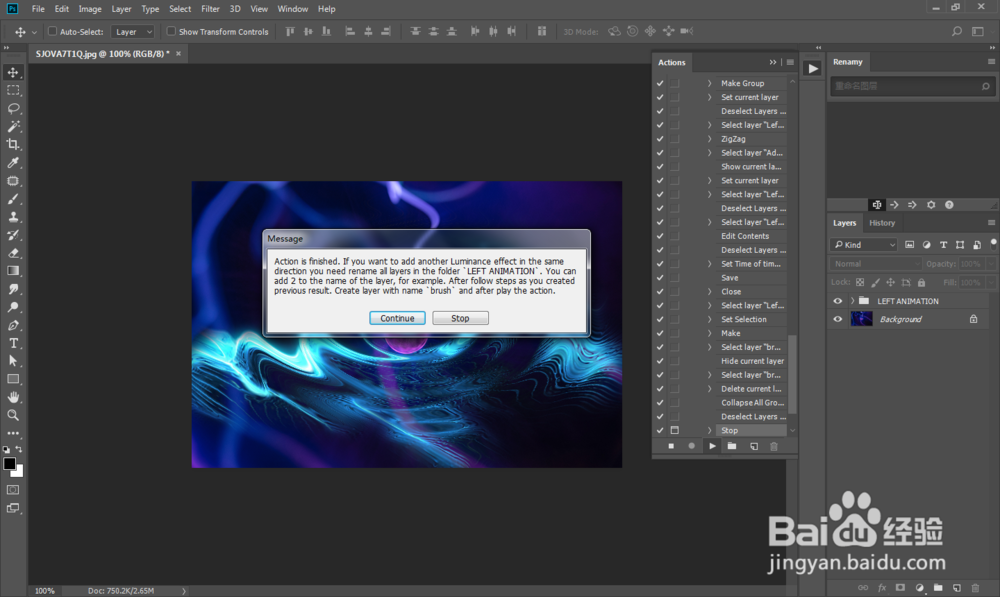Toggle checkmark for Close action step

point(660,291)
